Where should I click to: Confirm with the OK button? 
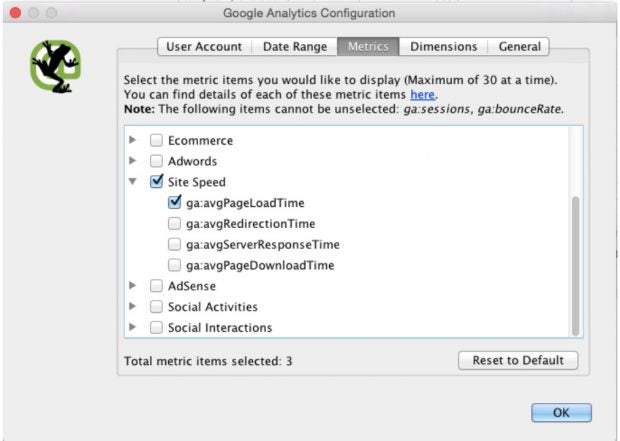561,413
